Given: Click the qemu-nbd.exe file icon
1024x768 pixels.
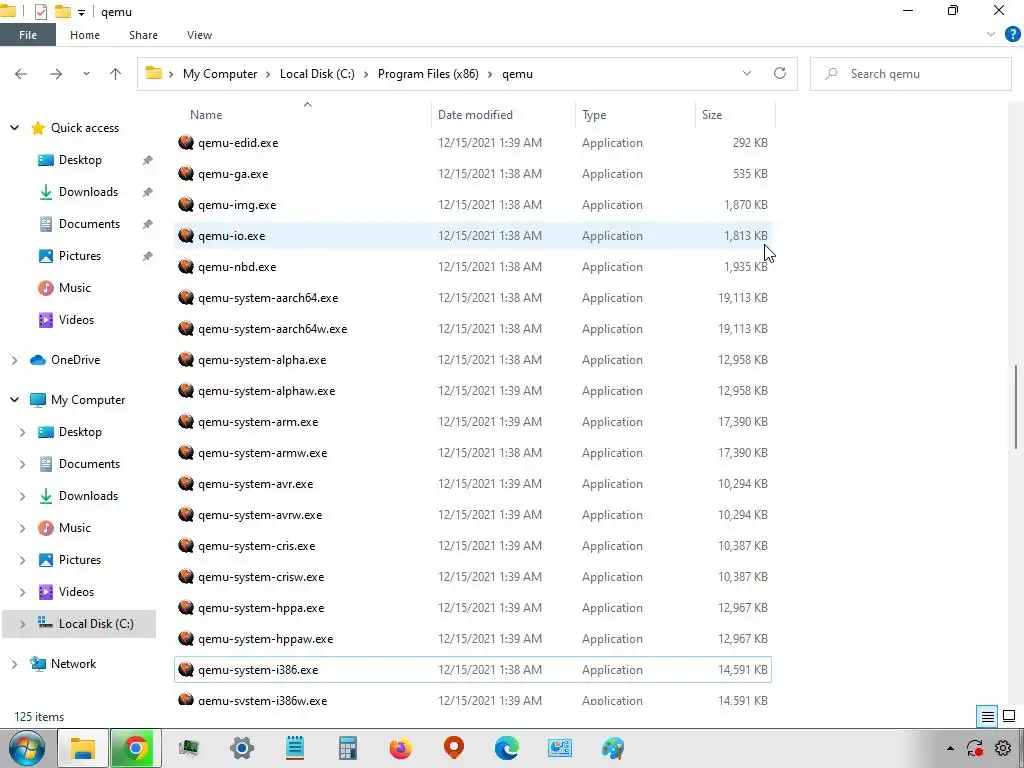Looking at the screenshot, I should click(186, 266).
